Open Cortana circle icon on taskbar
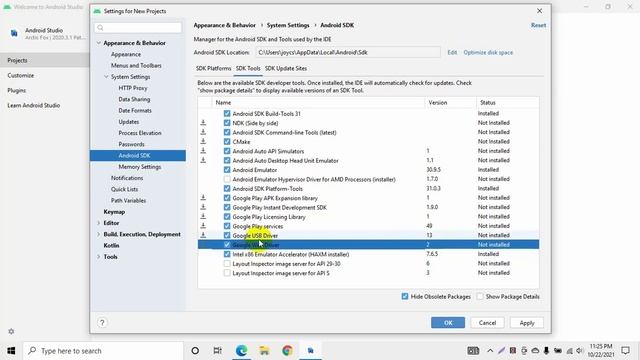640x360 pixels. (195, 351)
